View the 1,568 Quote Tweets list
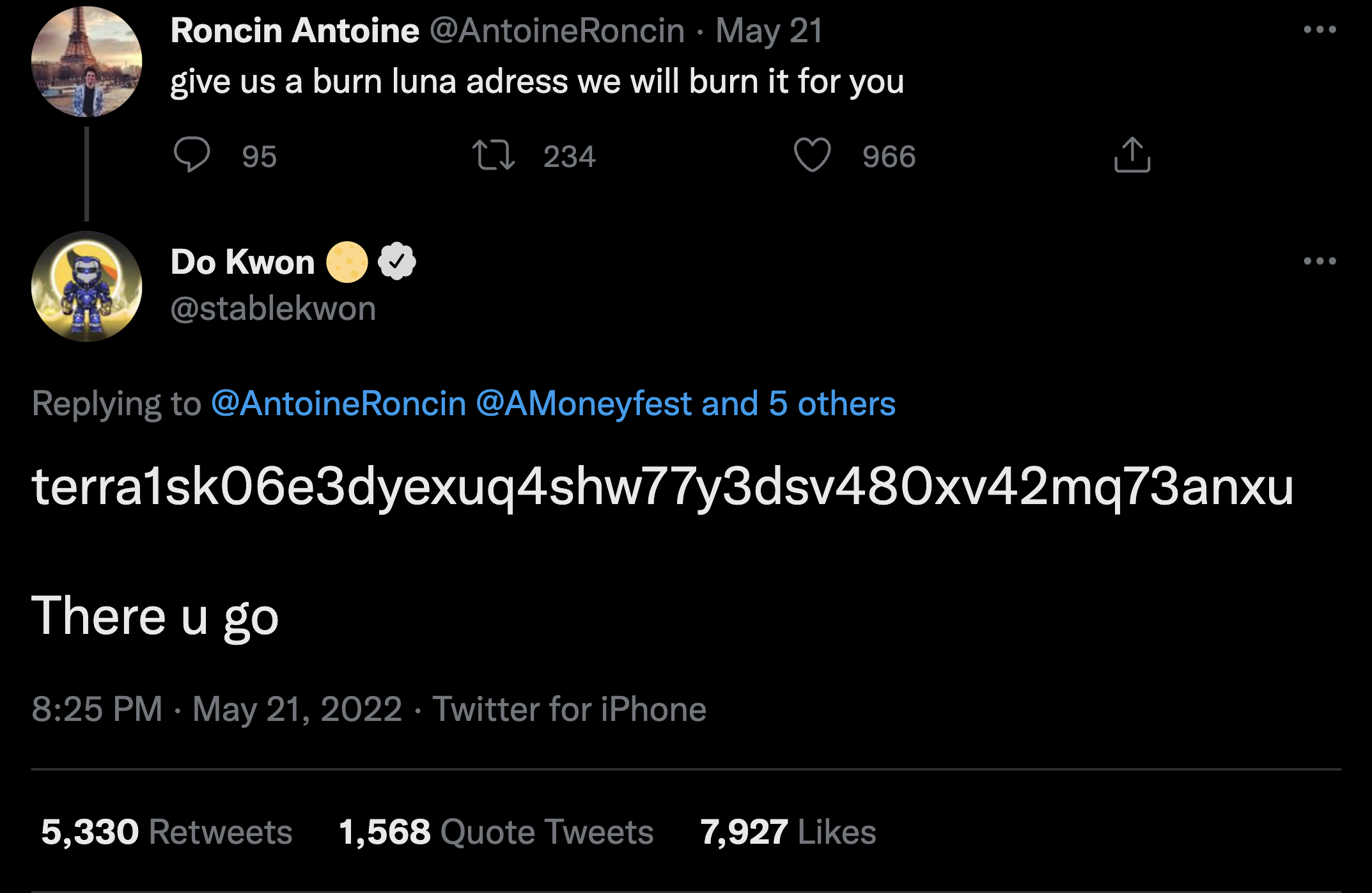 click(495, 832)
